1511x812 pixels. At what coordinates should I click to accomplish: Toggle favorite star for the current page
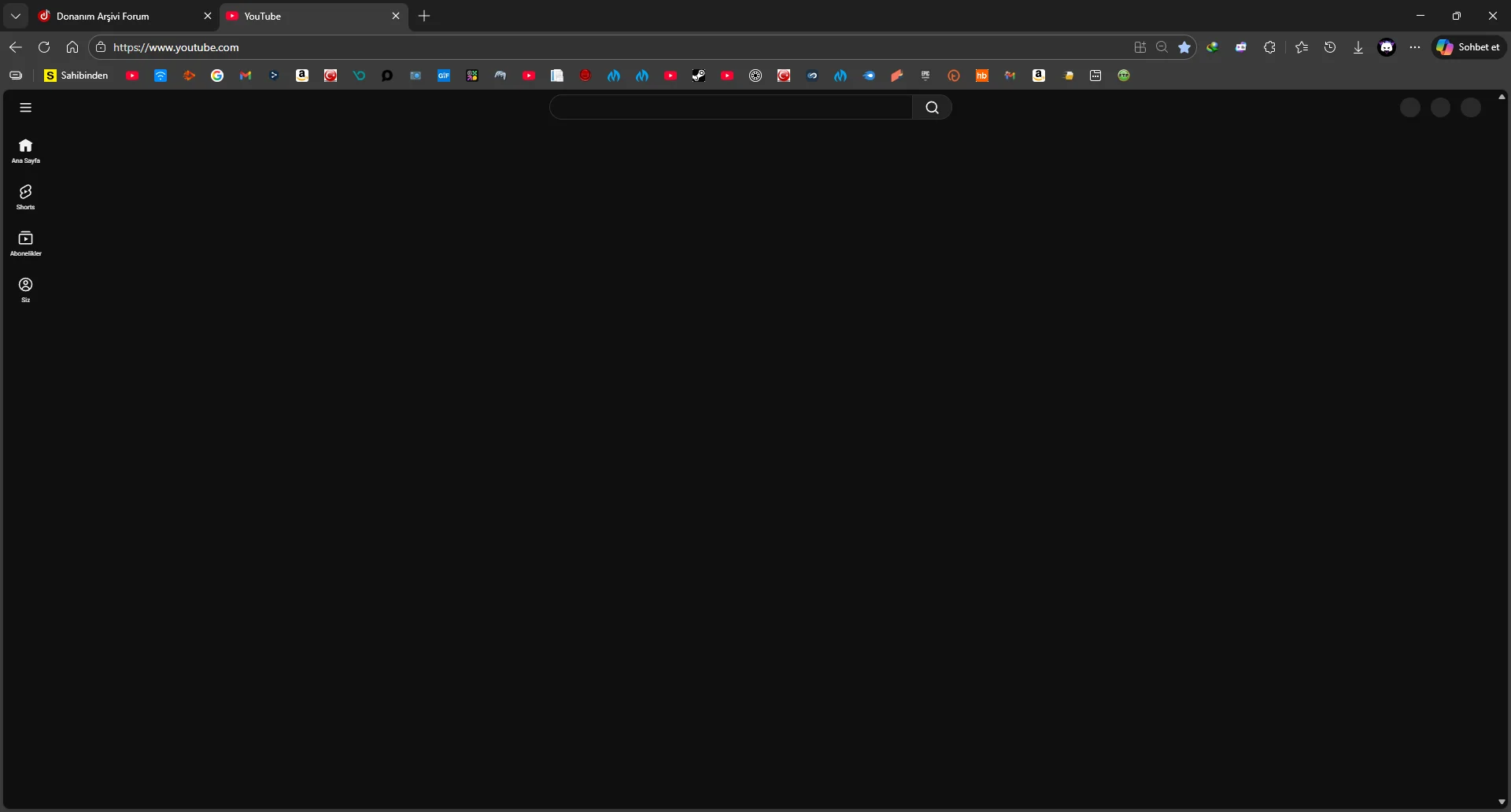(1185, 47)
